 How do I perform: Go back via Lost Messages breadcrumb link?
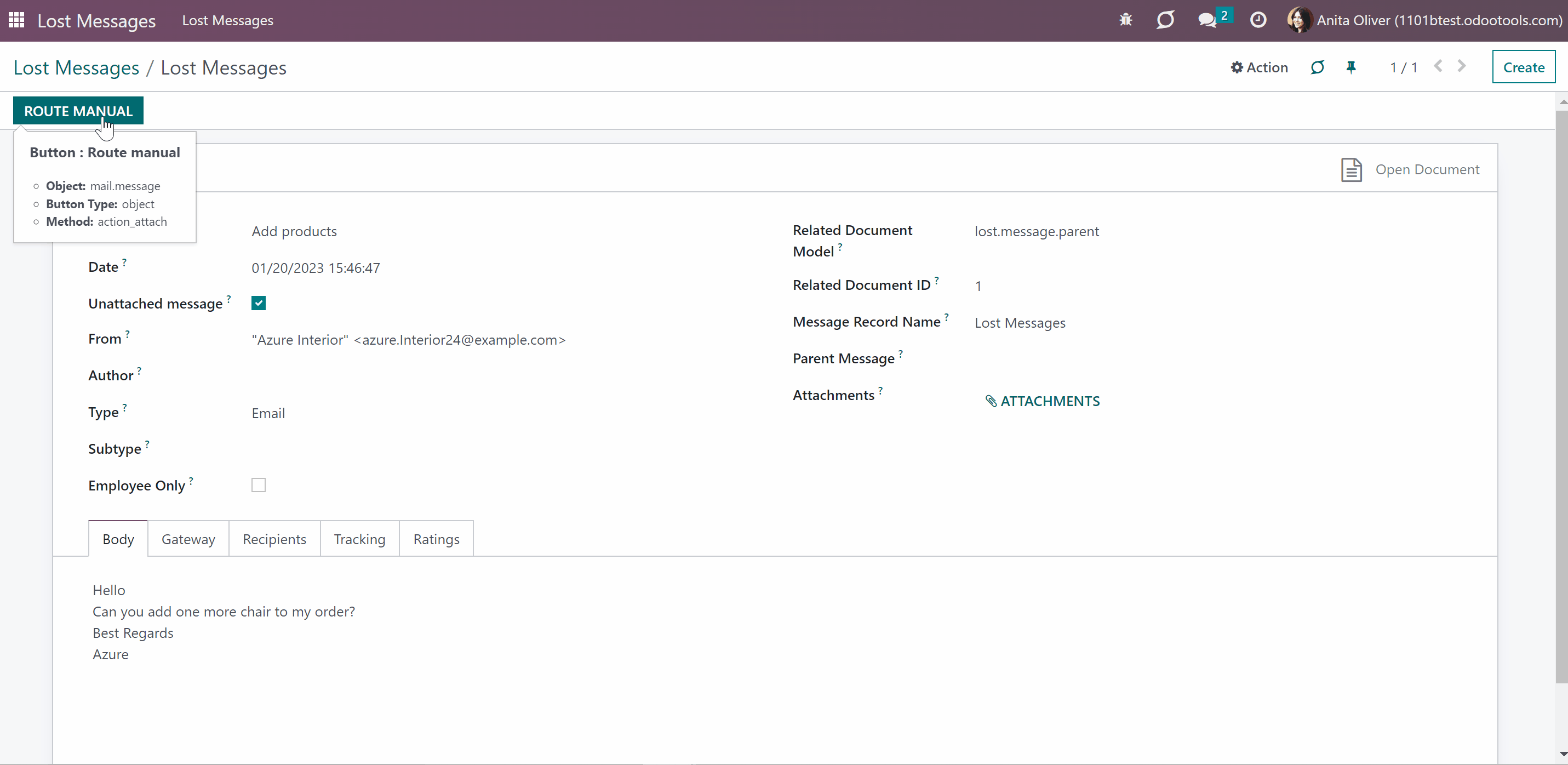point(76,67)
